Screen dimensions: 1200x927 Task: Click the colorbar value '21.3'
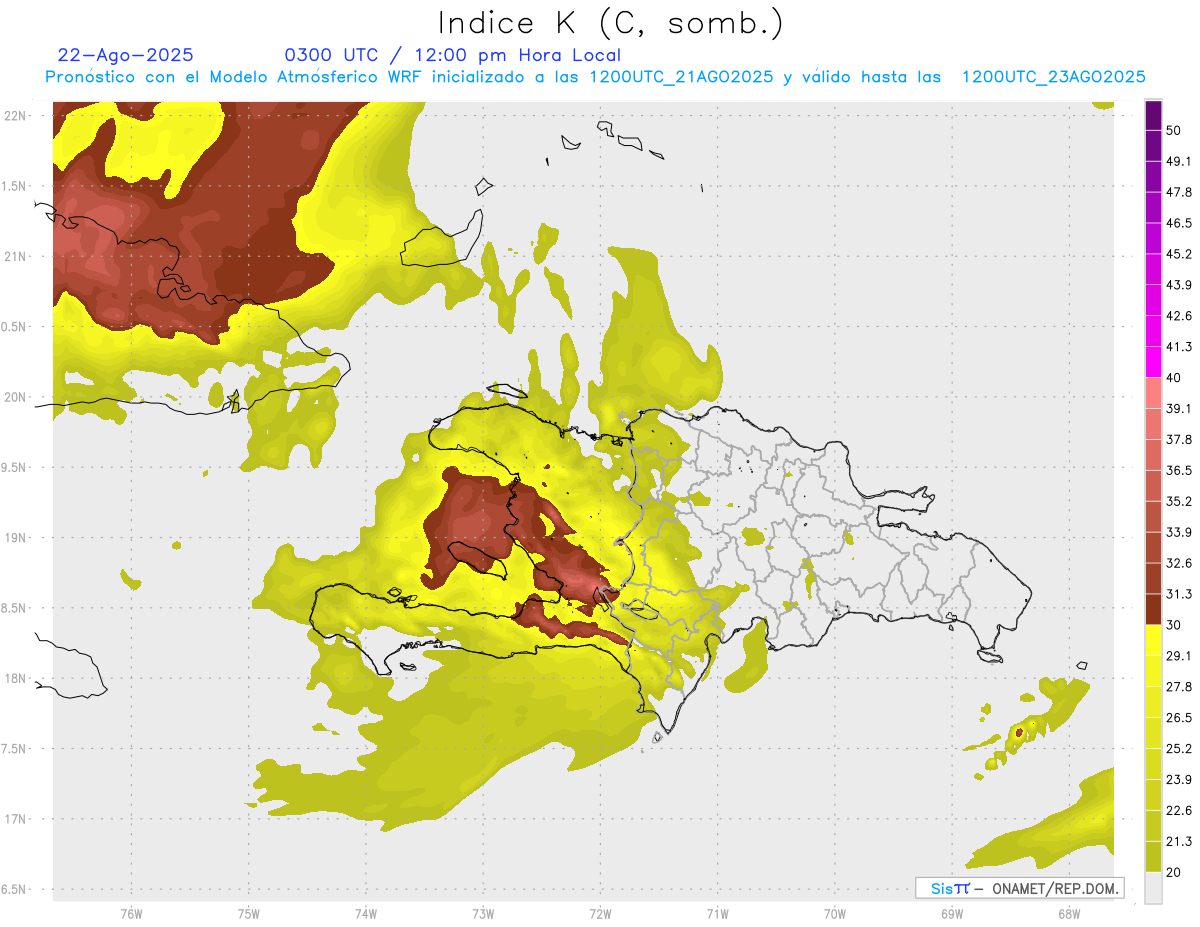click(x=1180, y=842)
